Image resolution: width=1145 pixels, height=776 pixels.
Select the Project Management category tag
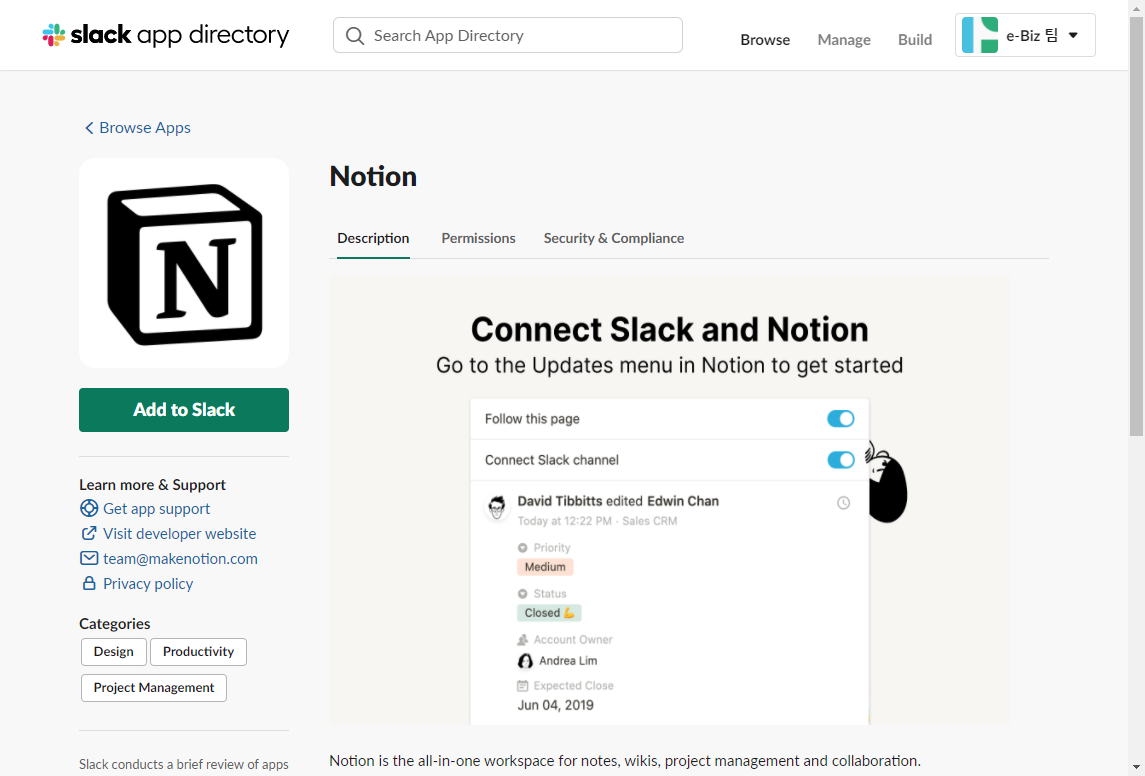(154, 688)
